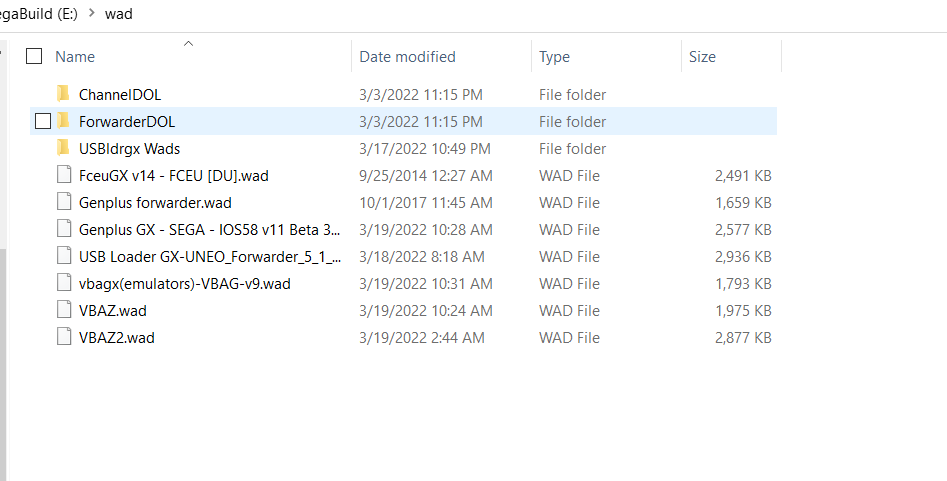Select the ForwarderDOL folder icon
The height and width of the screenshot is (481, 947).
pyautogui.click(x=63, y=121)
